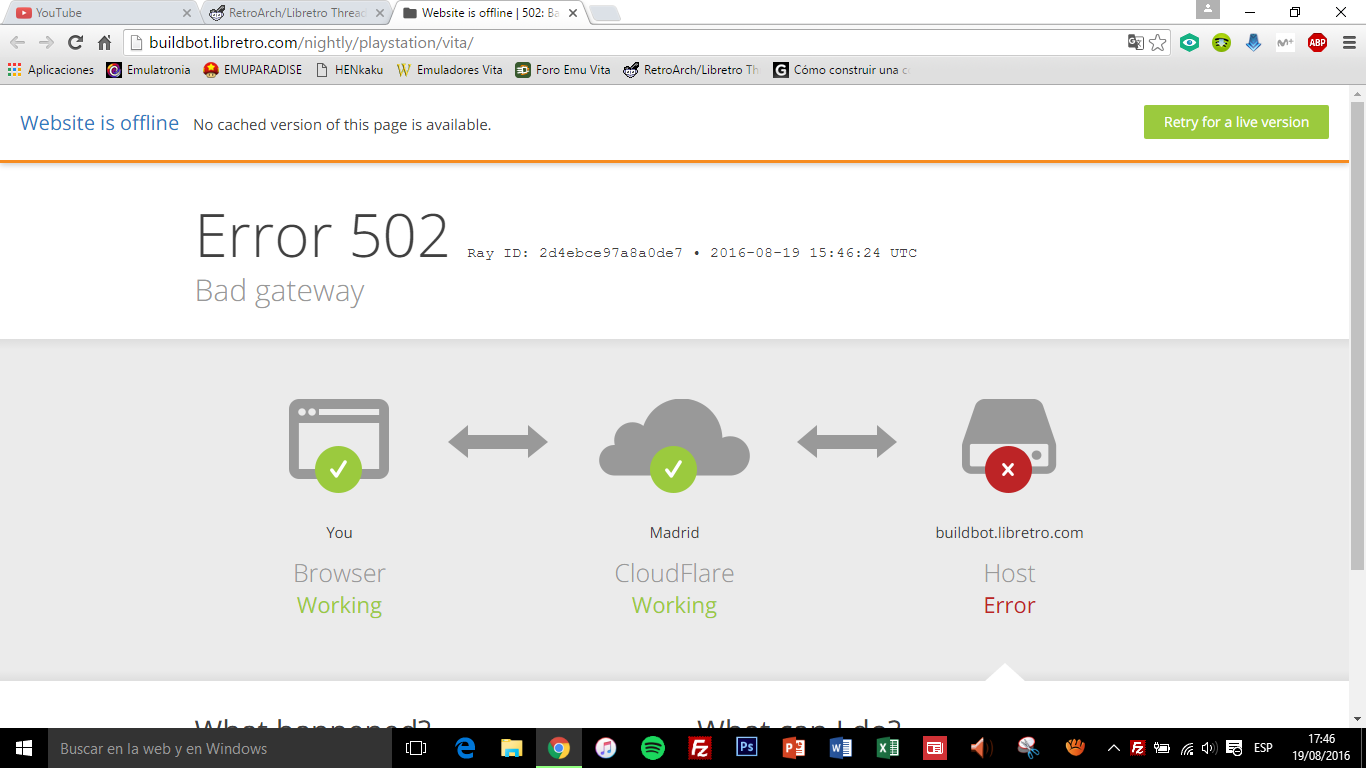Open the Emuladores Vita bookmark

coord(450,70)
